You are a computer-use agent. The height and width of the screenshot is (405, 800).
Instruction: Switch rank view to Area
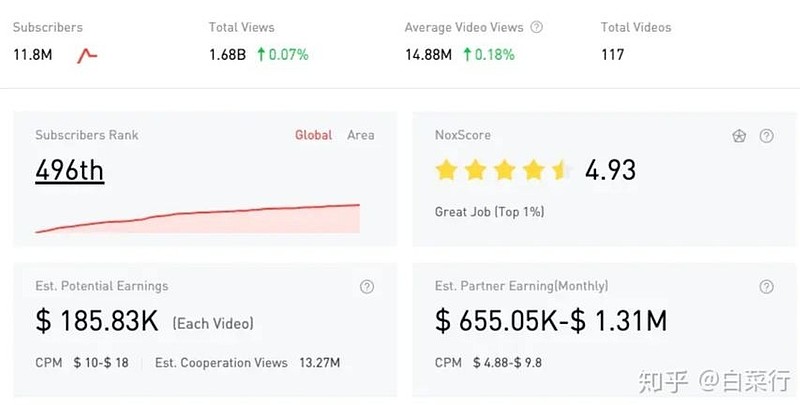click(x=361, y=135)
